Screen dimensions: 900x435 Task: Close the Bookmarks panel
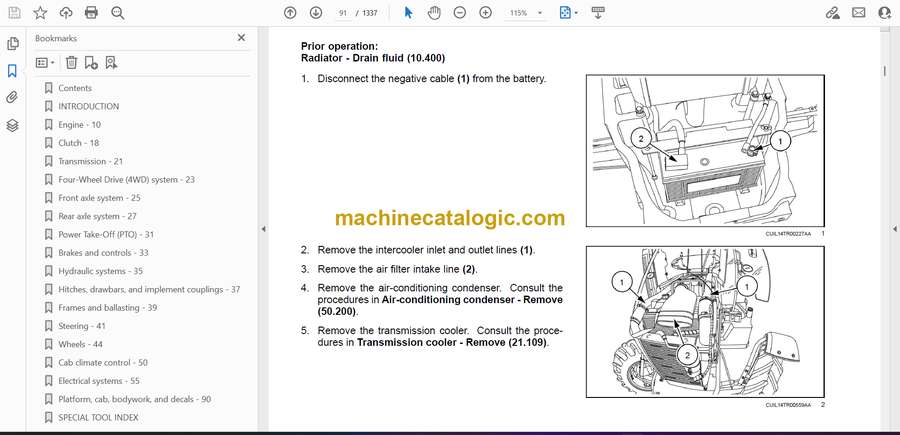click(242, 38)
